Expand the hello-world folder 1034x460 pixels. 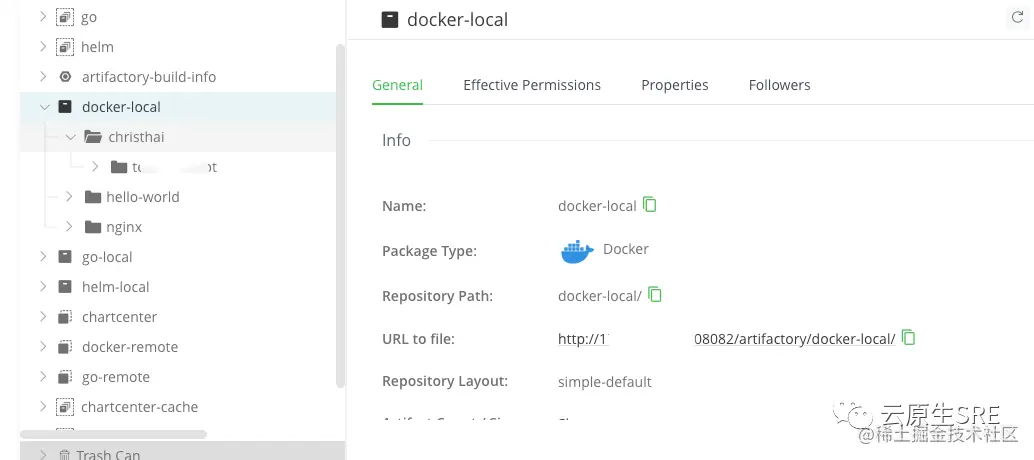[x=69, y=197]
